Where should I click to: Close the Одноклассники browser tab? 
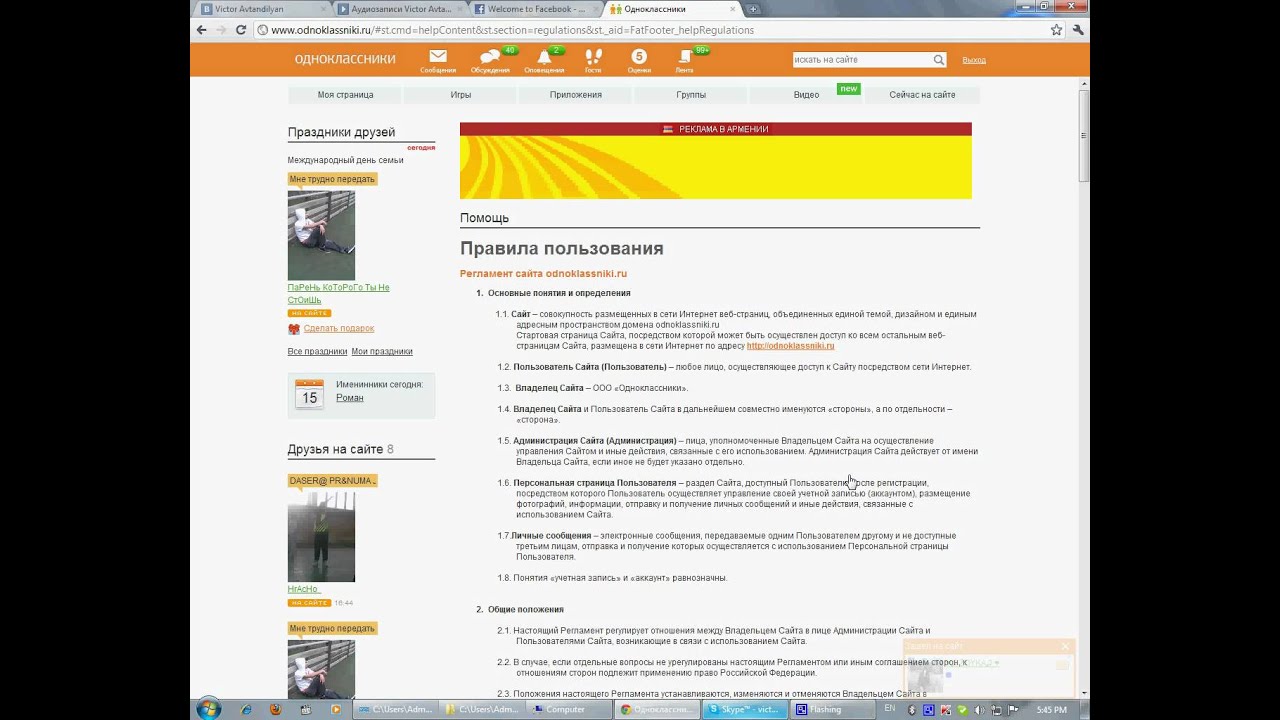tap(732, 9)
